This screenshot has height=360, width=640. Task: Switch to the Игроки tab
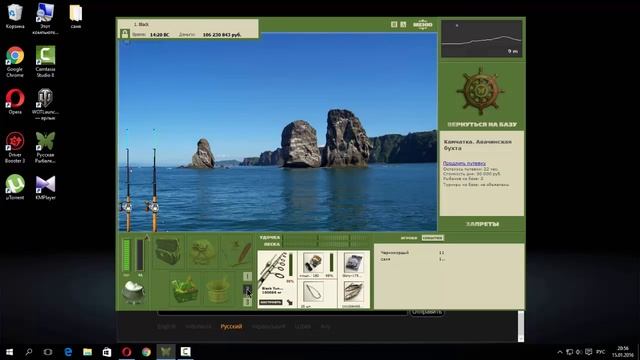click(409, 238)
